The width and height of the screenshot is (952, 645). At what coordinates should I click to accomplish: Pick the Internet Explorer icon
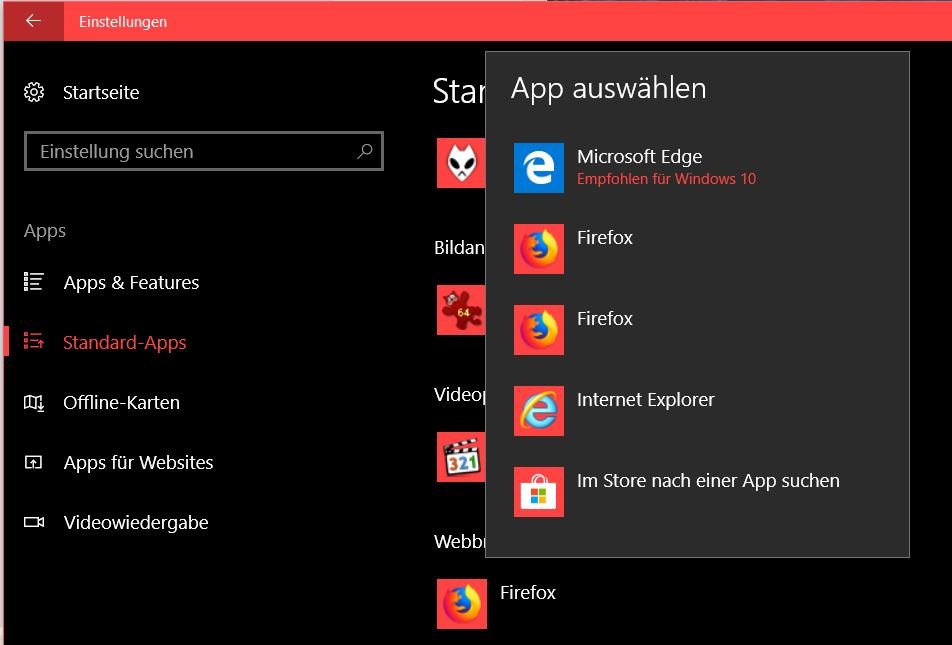[539, 411]
